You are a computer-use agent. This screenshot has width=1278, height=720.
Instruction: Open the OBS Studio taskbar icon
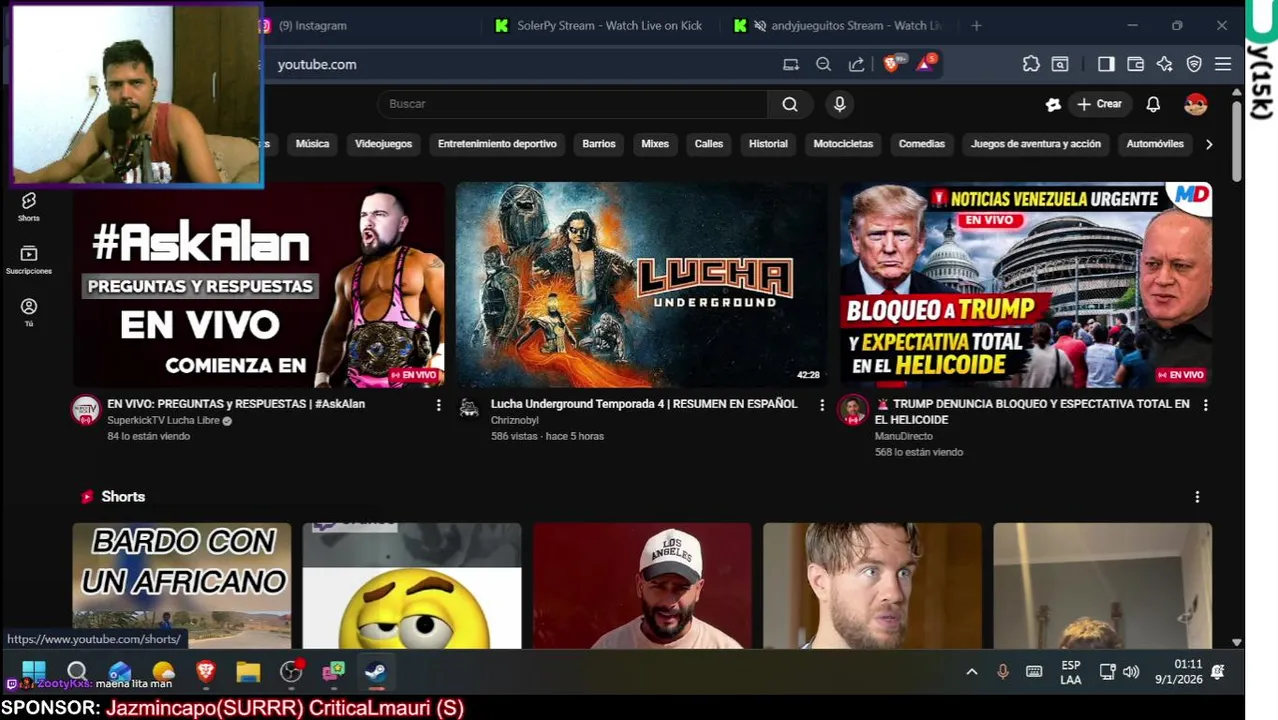coord(291,671)
